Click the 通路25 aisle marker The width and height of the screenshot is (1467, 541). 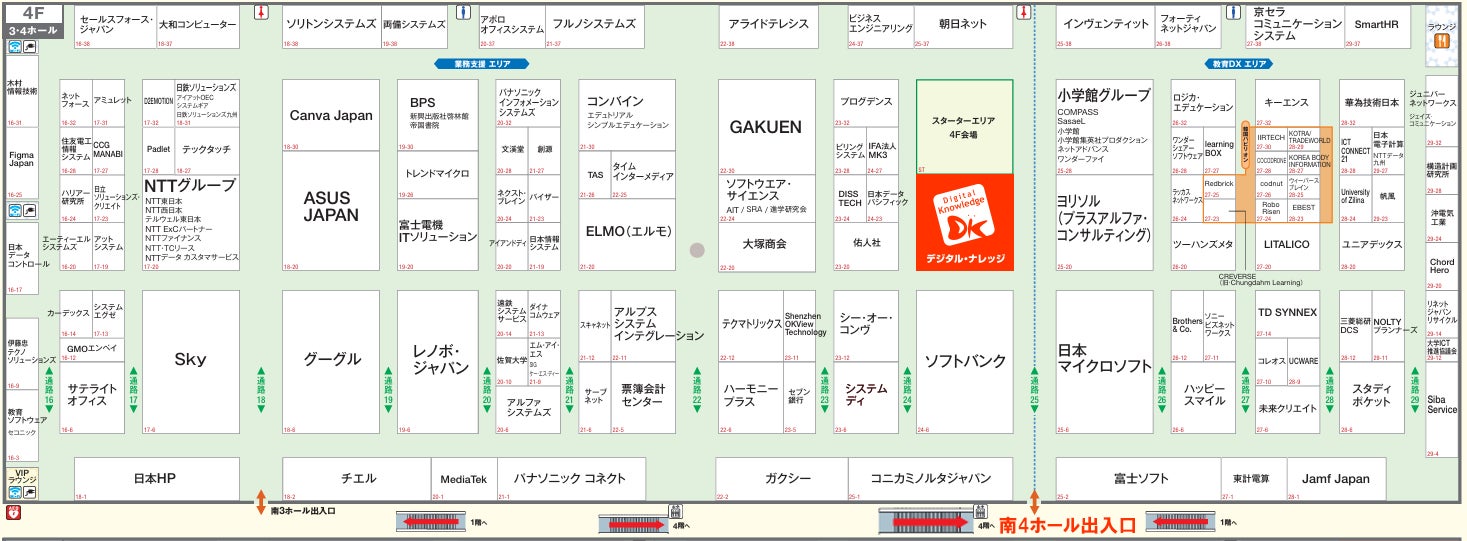(1035, 392)
